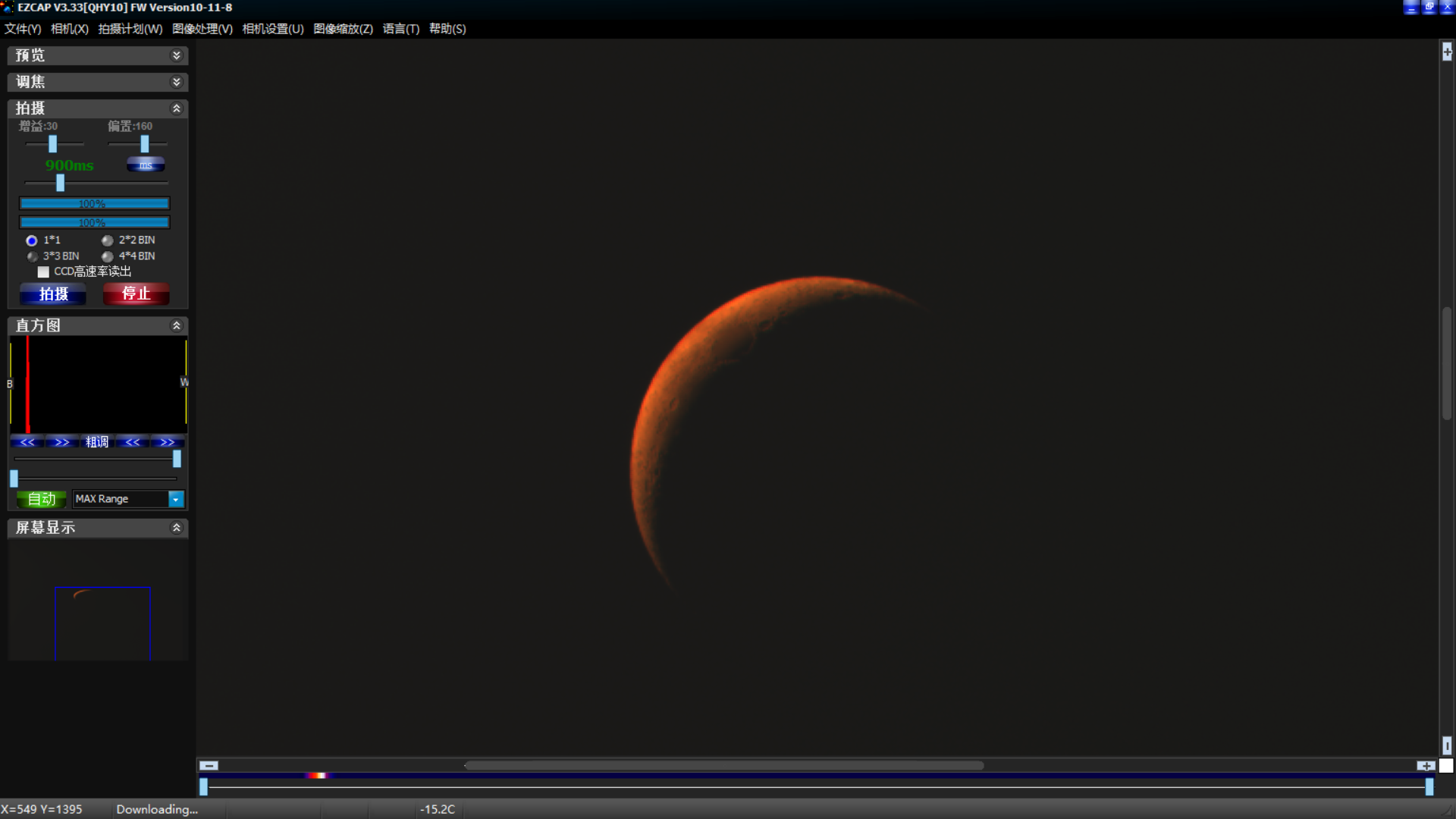Open the 相机设置(U) camera settings menu
This screenshot has width=1456, height=819.
point(272,29)
